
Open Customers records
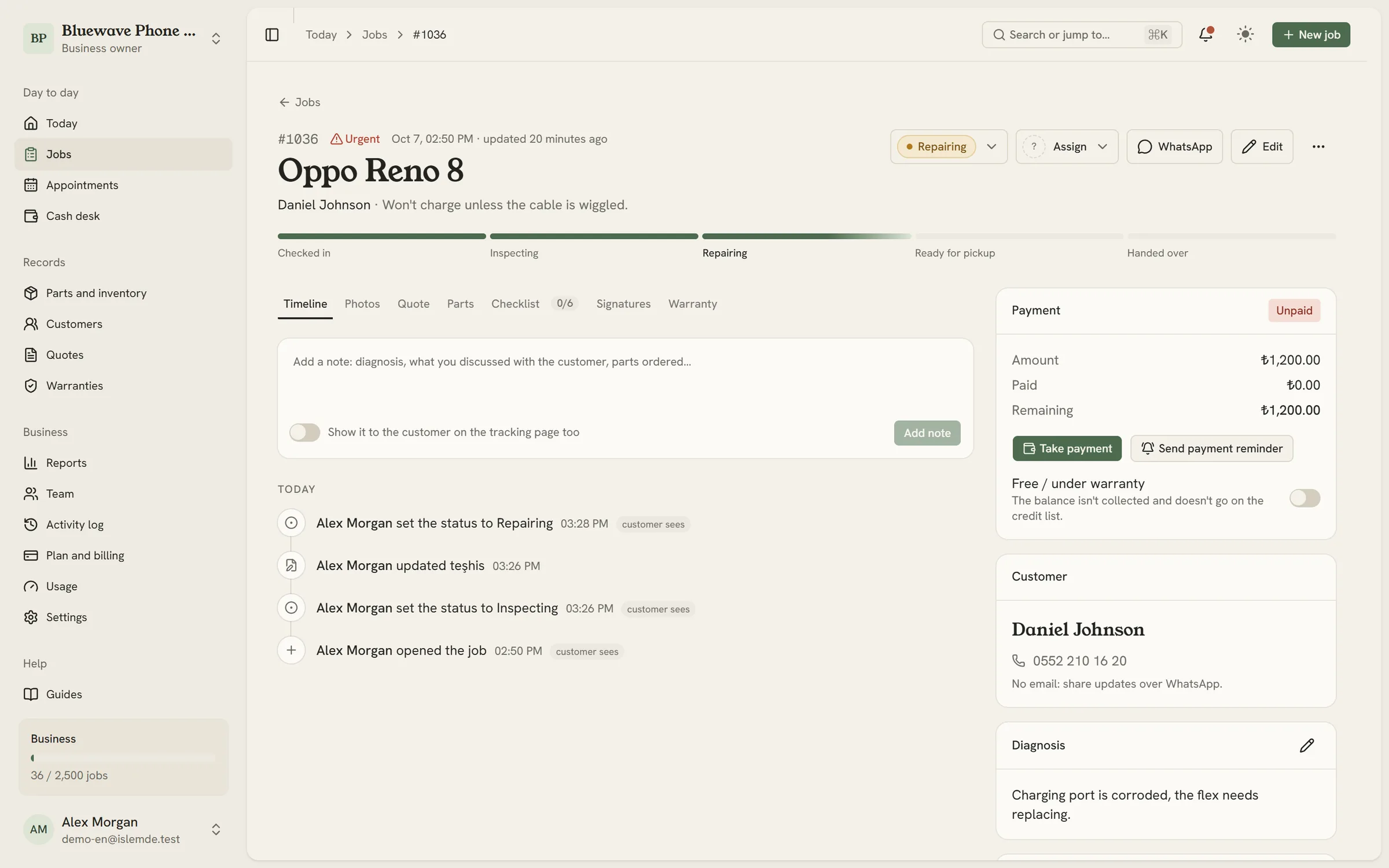tap(123, 324)
